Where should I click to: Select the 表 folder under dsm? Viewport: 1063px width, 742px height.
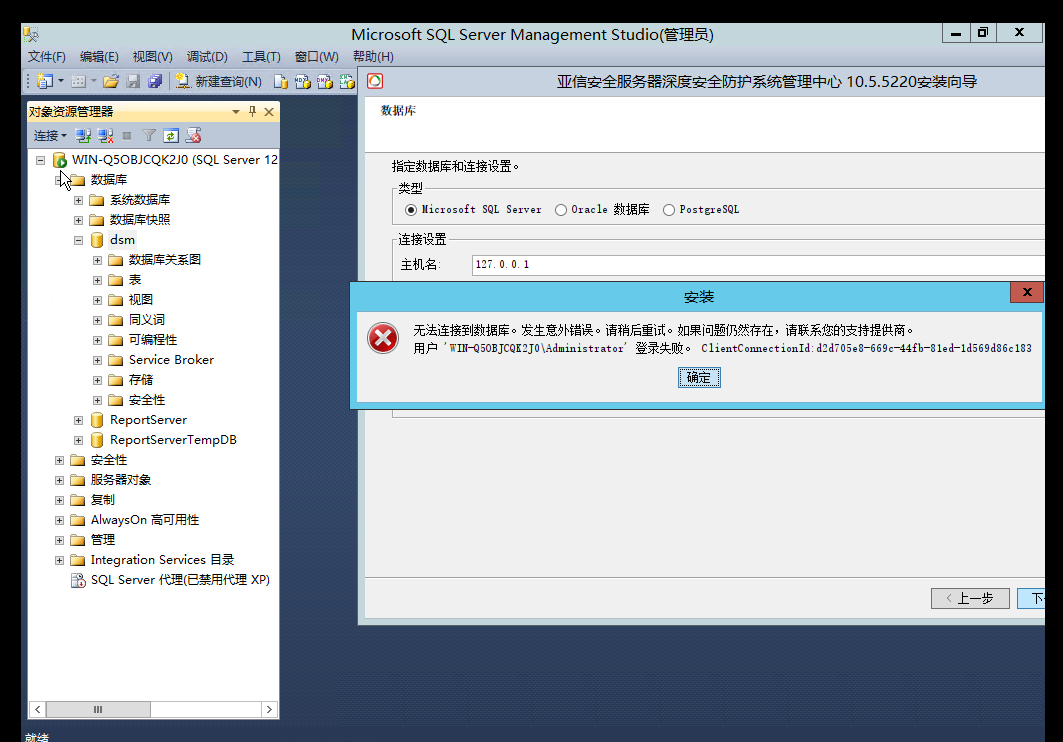click(x=135, y=280)
